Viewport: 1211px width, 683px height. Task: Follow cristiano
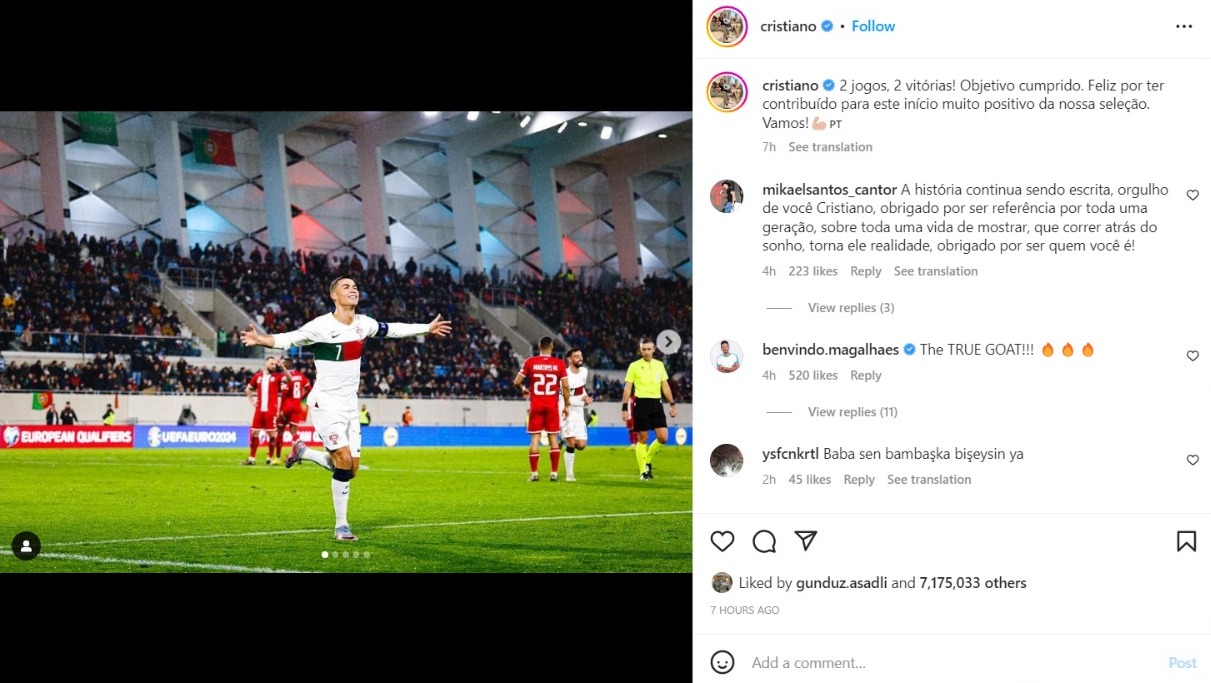click(873, 27)
